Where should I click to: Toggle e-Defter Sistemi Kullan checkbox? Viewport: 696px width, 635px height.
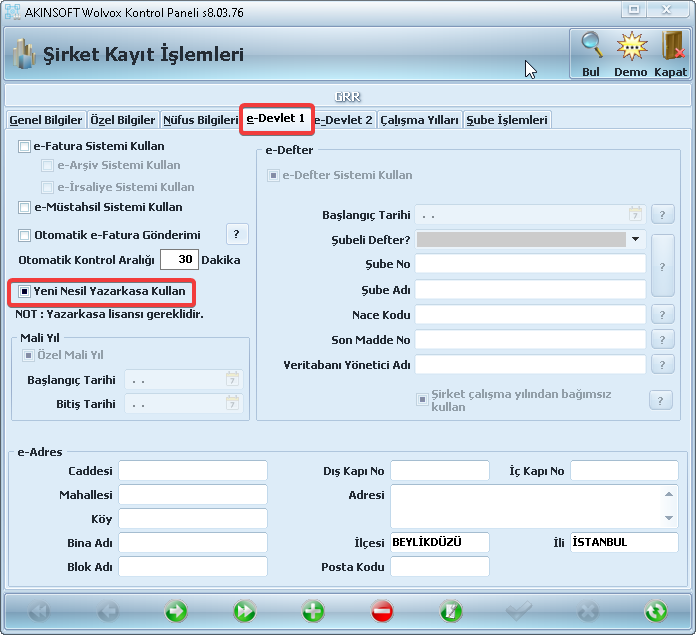273,176
